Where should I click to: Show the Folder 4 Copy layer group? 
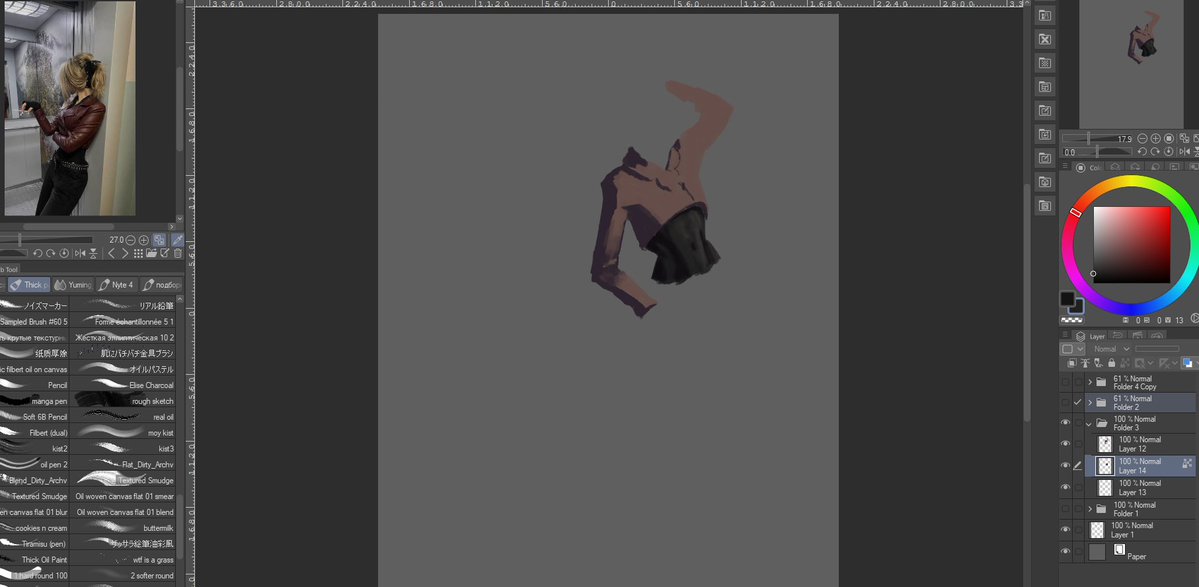pos(1065,382)
